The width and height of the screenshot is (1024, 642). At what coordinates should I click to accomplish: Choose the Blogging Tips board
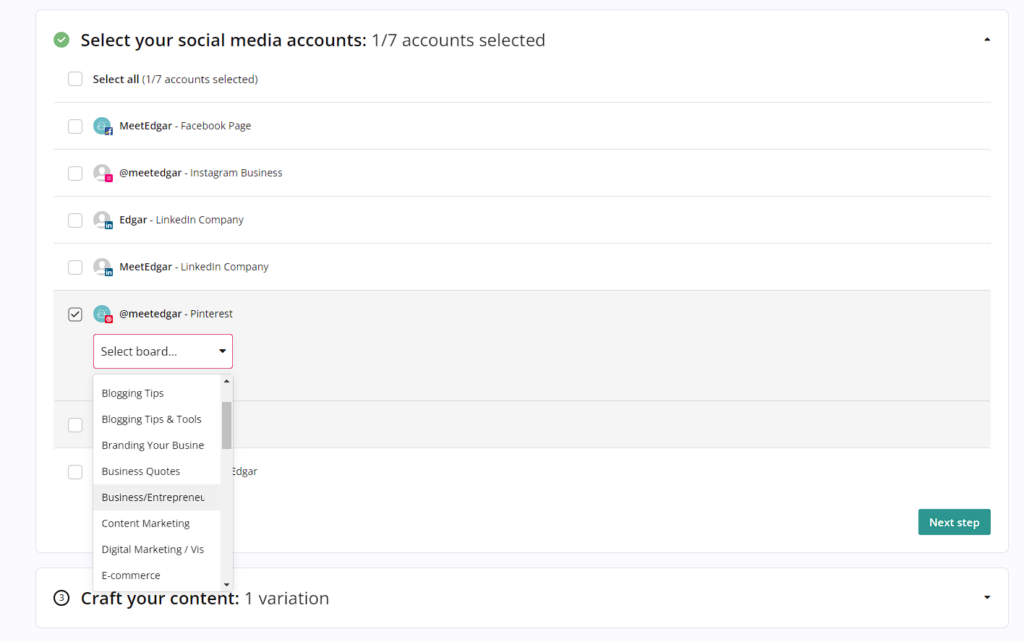coord(157,393)
